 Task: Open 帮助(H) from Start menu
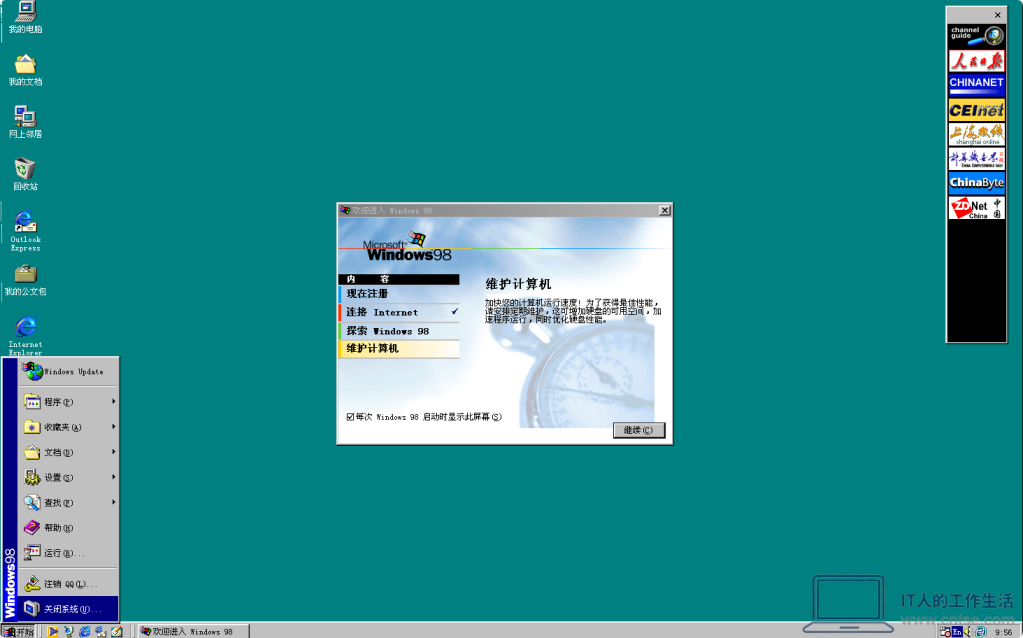69,528
